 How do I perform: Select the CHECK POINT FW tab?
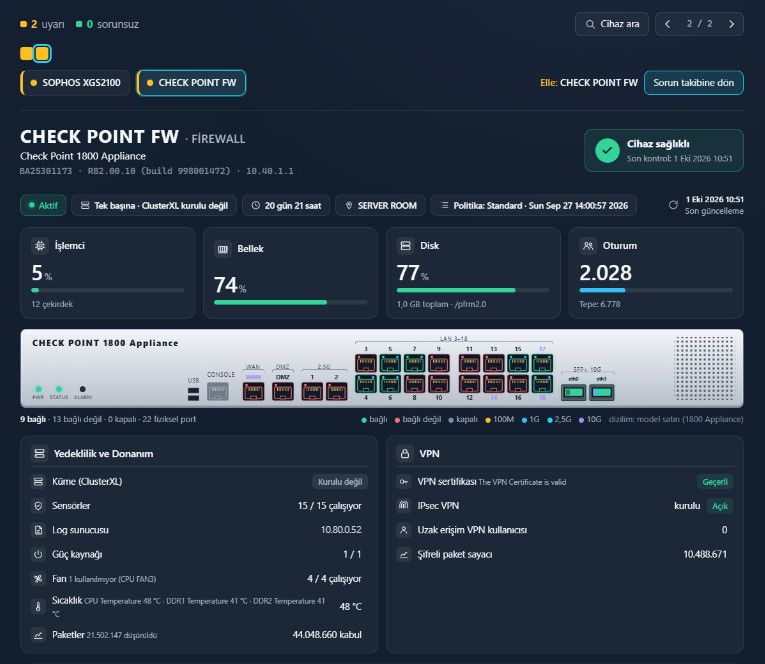point(192,82)
